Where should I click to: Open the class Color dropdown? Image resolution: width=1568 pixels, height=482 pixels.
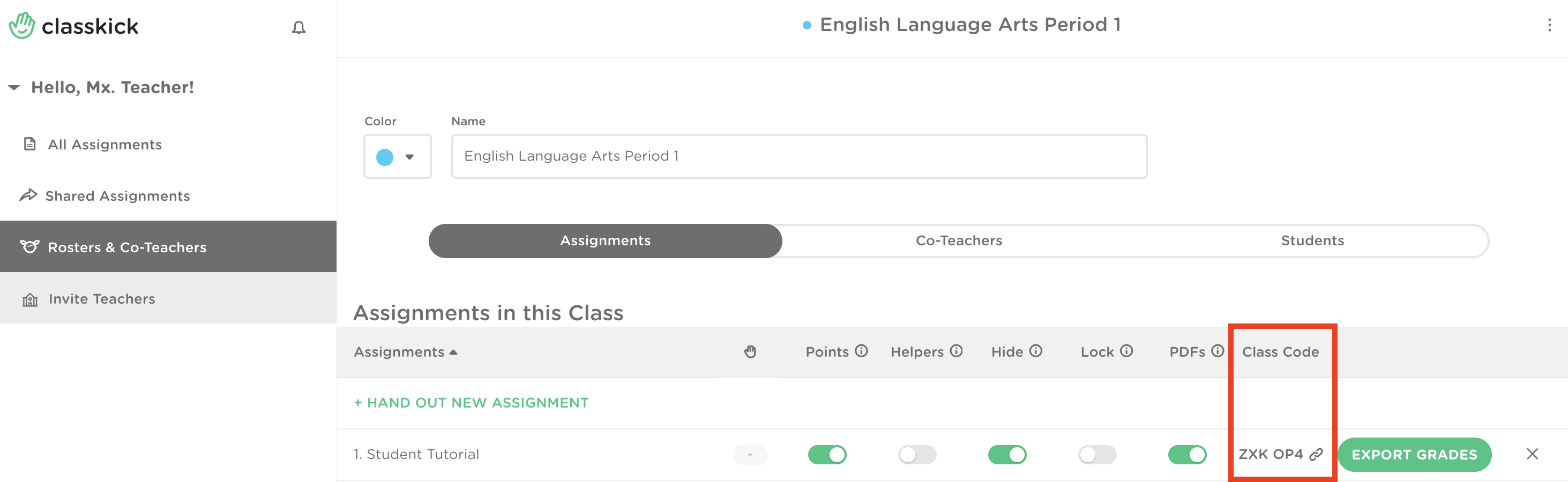coord(397,157)
